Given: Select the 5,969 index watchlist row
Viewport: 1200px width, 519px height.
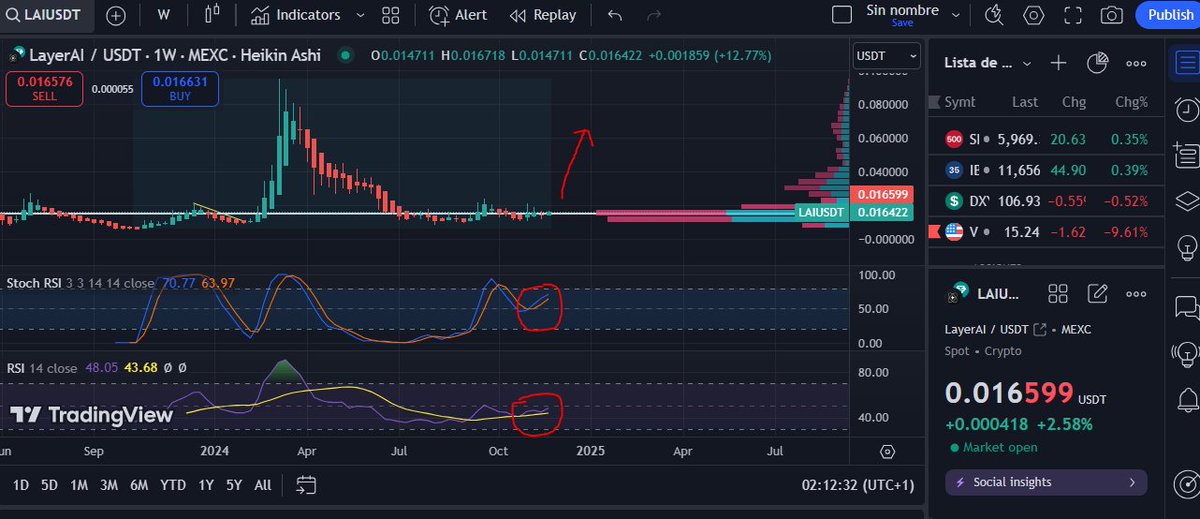Looking at the screenshot, I should [x=1045, y=139].
